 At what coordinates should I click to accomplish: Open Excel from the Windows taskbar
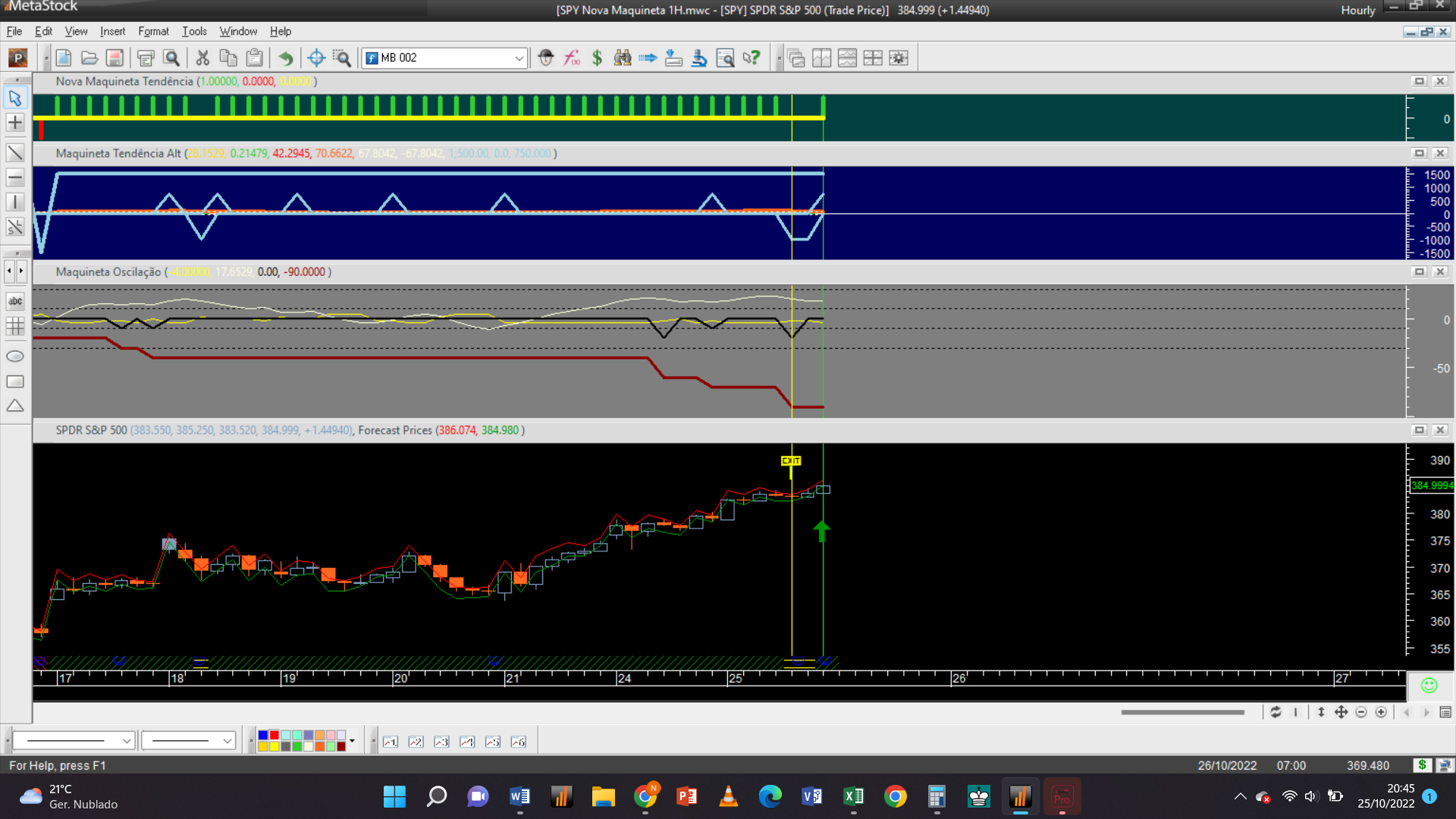pos(853,796)
